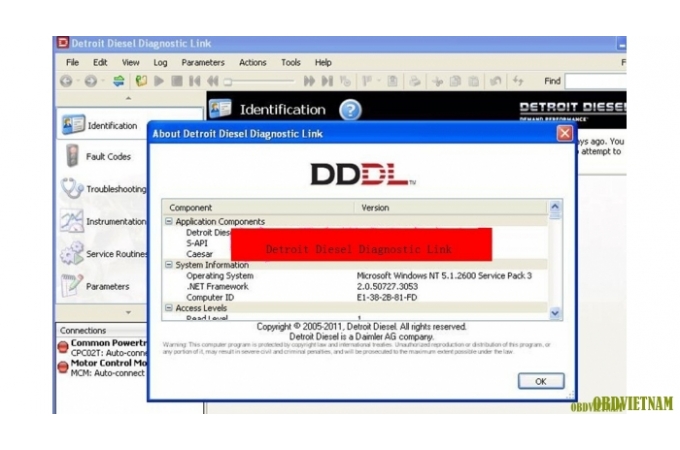Collapse the Application Components group
The image size is (680, 450).
168,221
